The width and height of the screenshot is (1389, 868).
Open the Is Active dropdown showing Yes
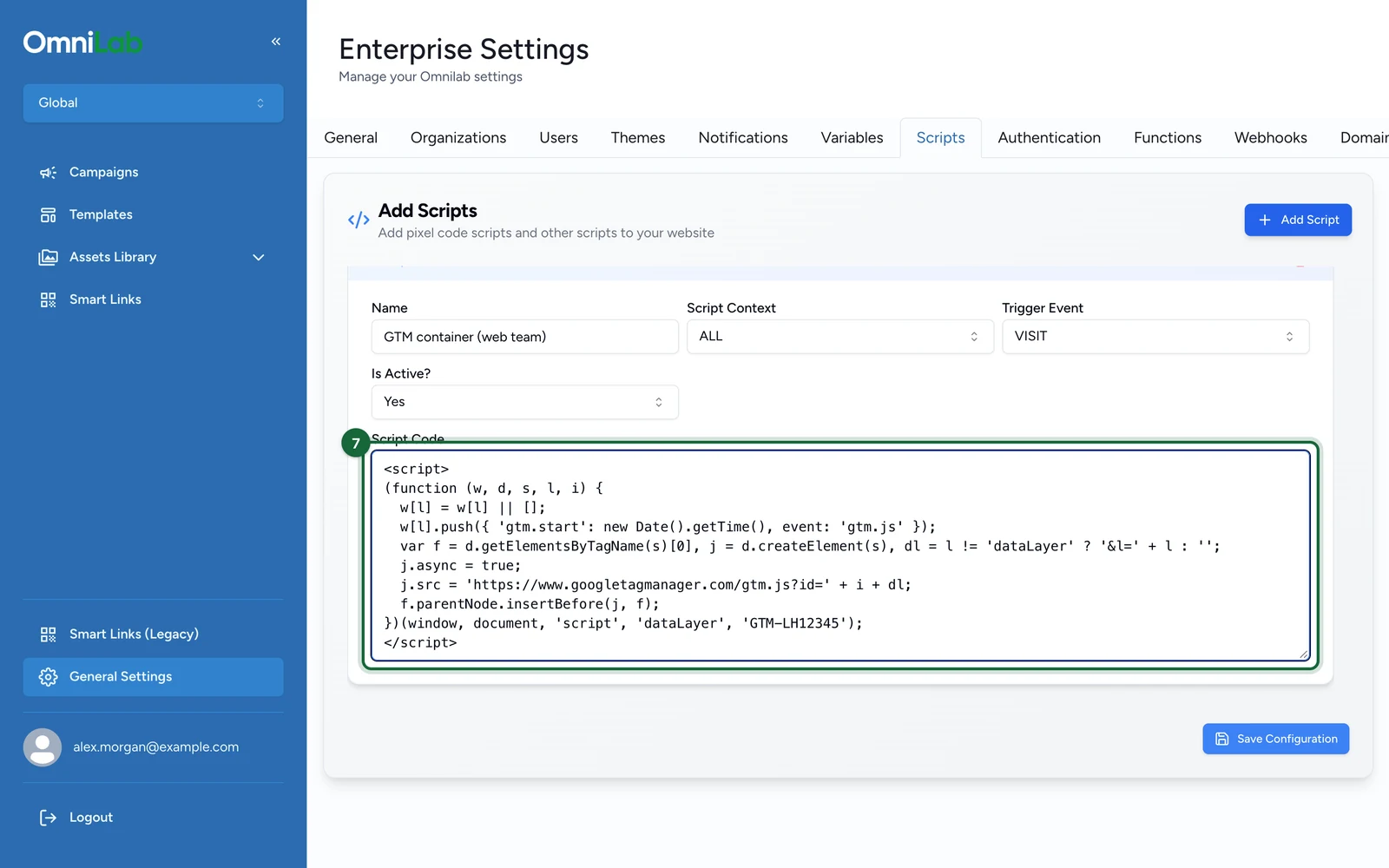(x=524, y=402)
